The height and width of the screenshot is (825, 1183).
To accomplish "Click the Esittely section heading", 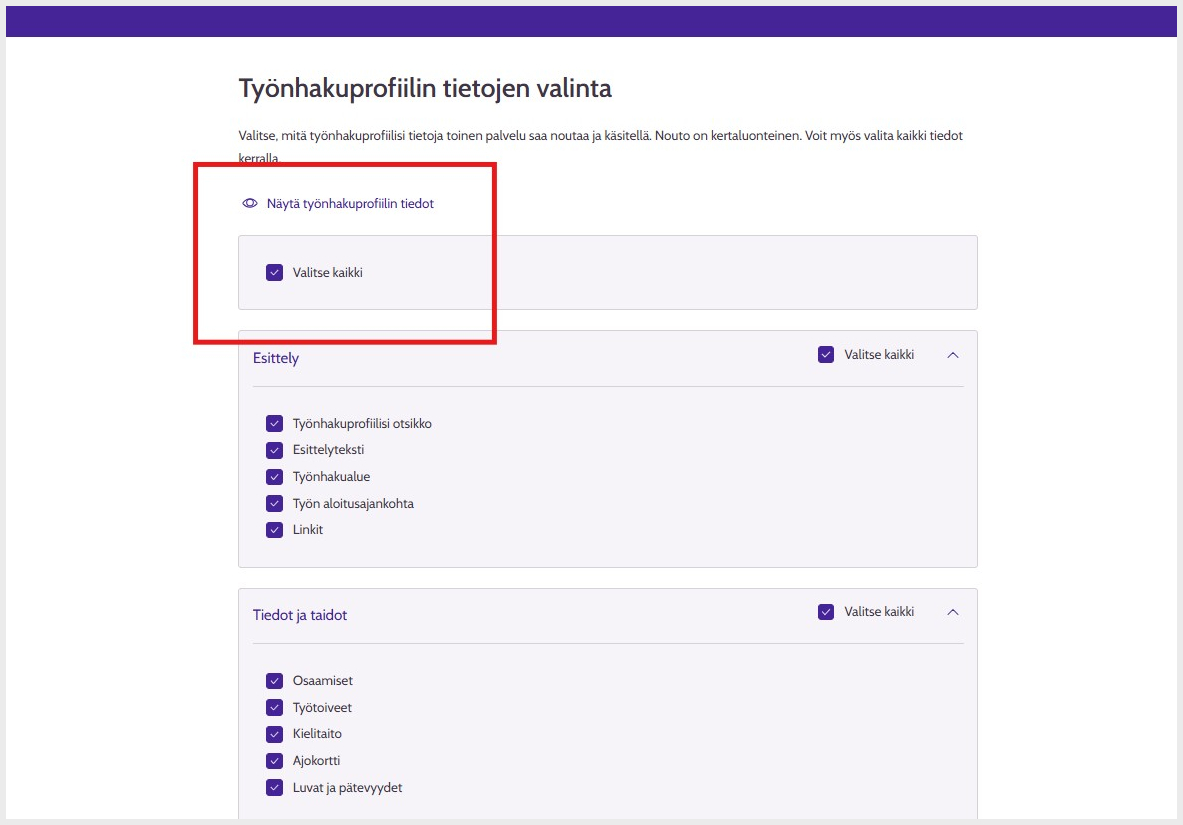I will (276, 358).
